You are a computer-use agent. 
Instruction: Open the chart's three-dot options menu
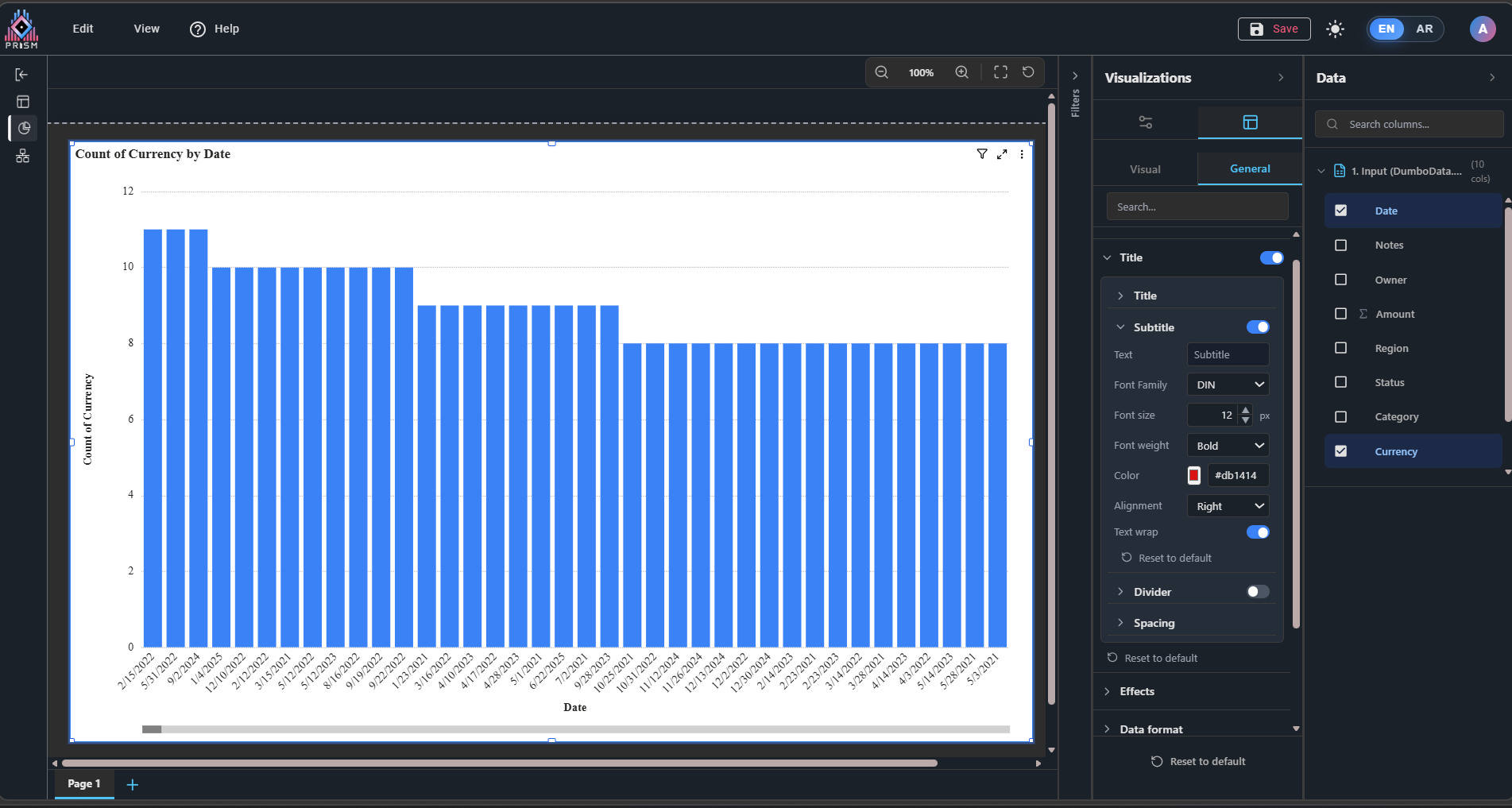(1022, 154)
